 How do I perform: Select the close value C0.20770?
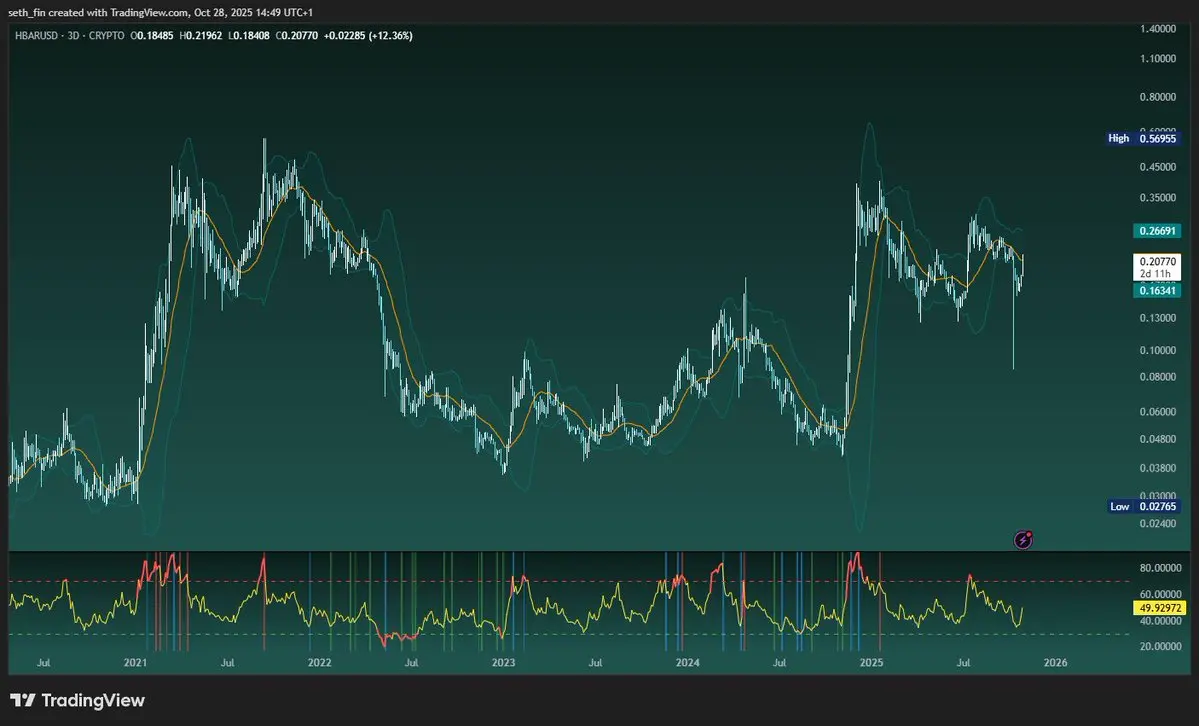297,36
